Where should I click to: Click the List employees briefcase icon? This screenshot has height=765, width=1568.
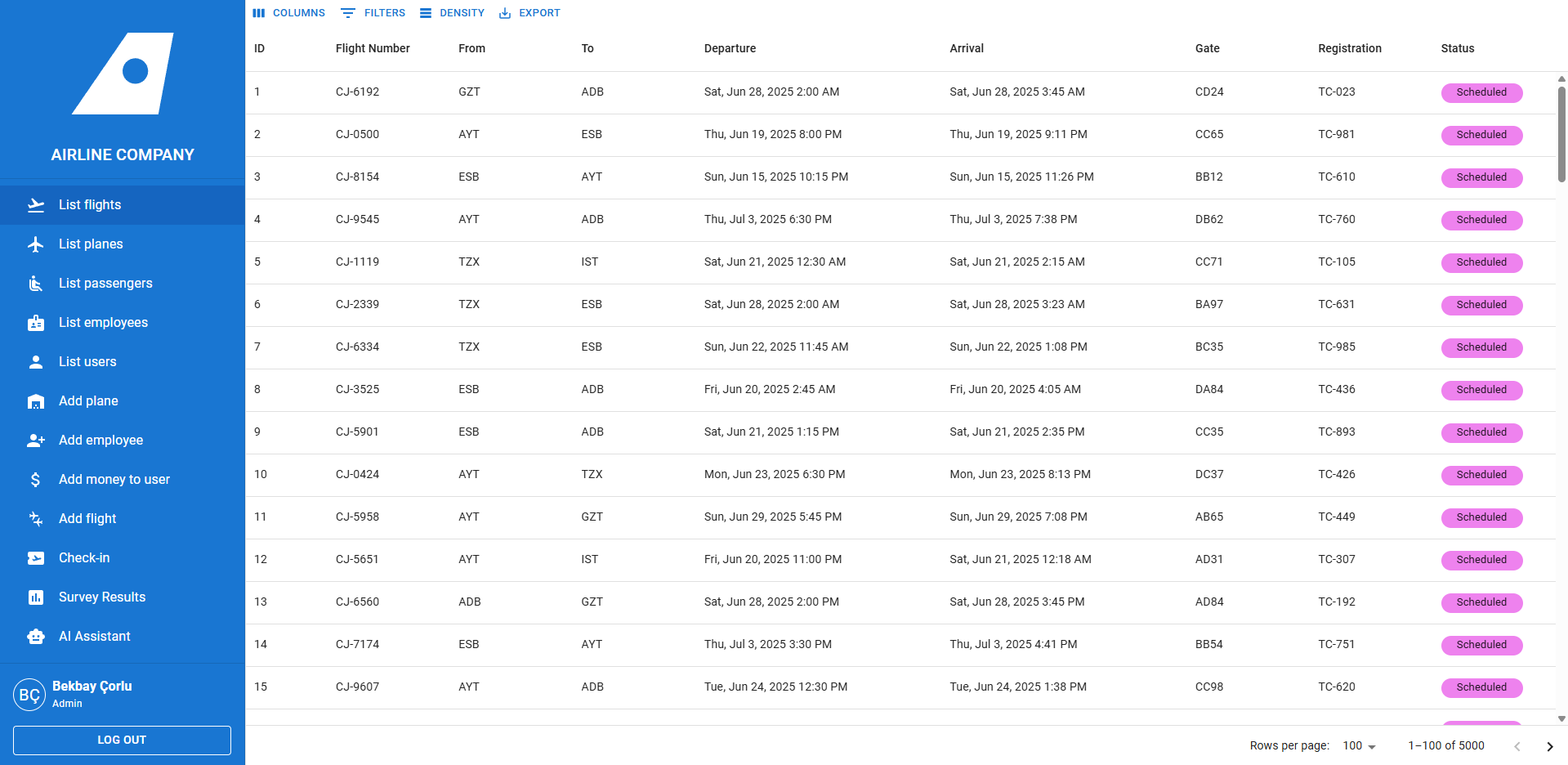(36, 322)
